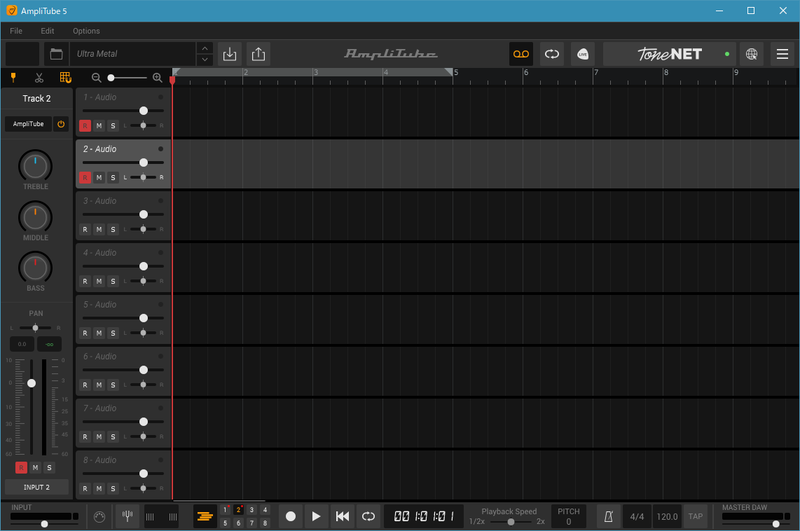
Task: Open the preset browser folder icon
Action: point(56,54)
